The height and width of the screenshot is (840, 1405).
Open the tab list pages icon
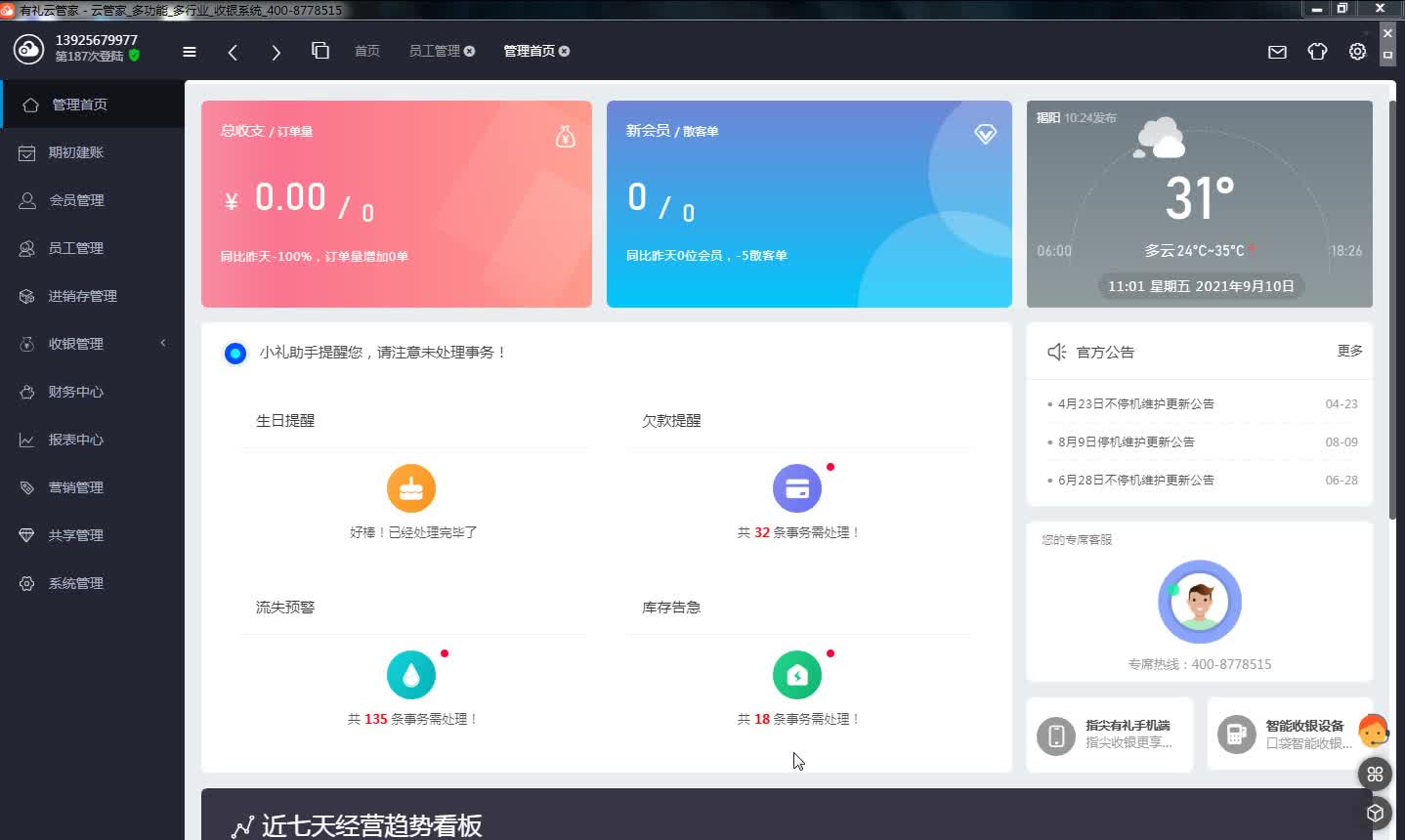point(320,51)
